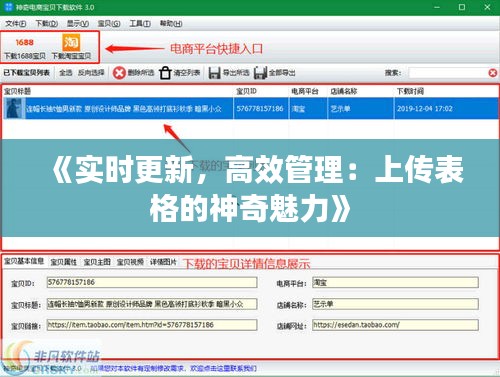500x377 pixels.
Task: Click the 宝贝链接 URL field
Action: pos(152,325)
